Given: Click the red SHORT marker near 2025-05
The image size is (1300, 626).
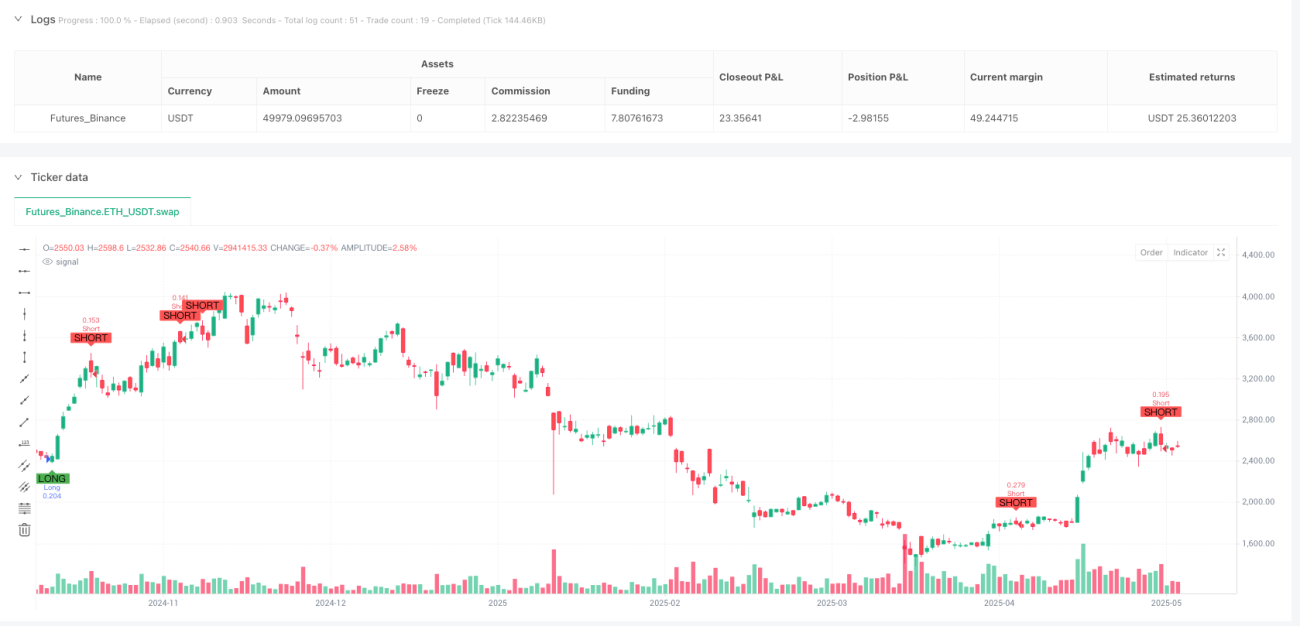Looking at the screenshot, I should click(x=1161, y=412).
